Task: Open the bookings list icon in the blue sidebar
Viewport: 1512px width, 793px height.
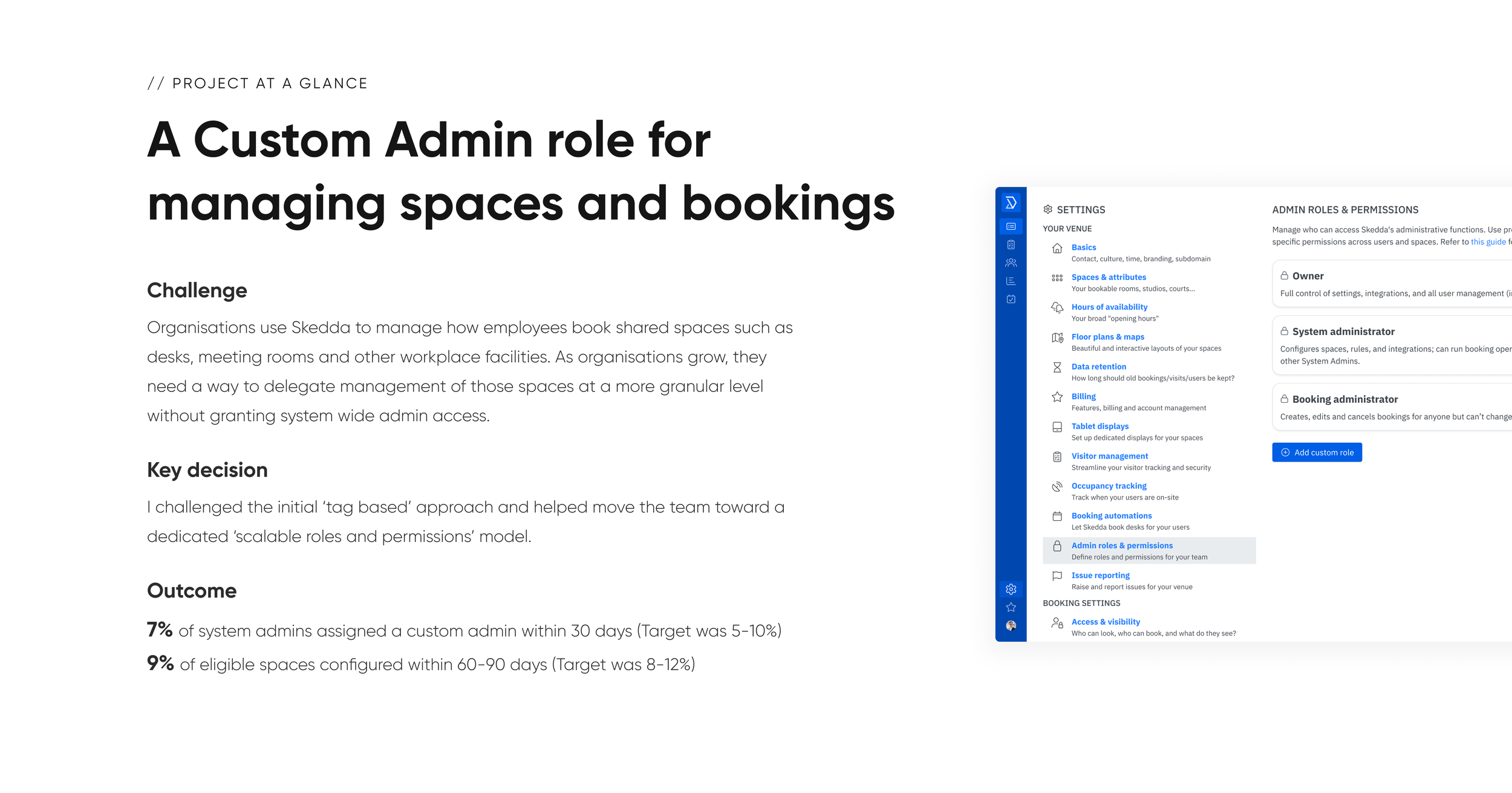Action: pos(1011,226)
